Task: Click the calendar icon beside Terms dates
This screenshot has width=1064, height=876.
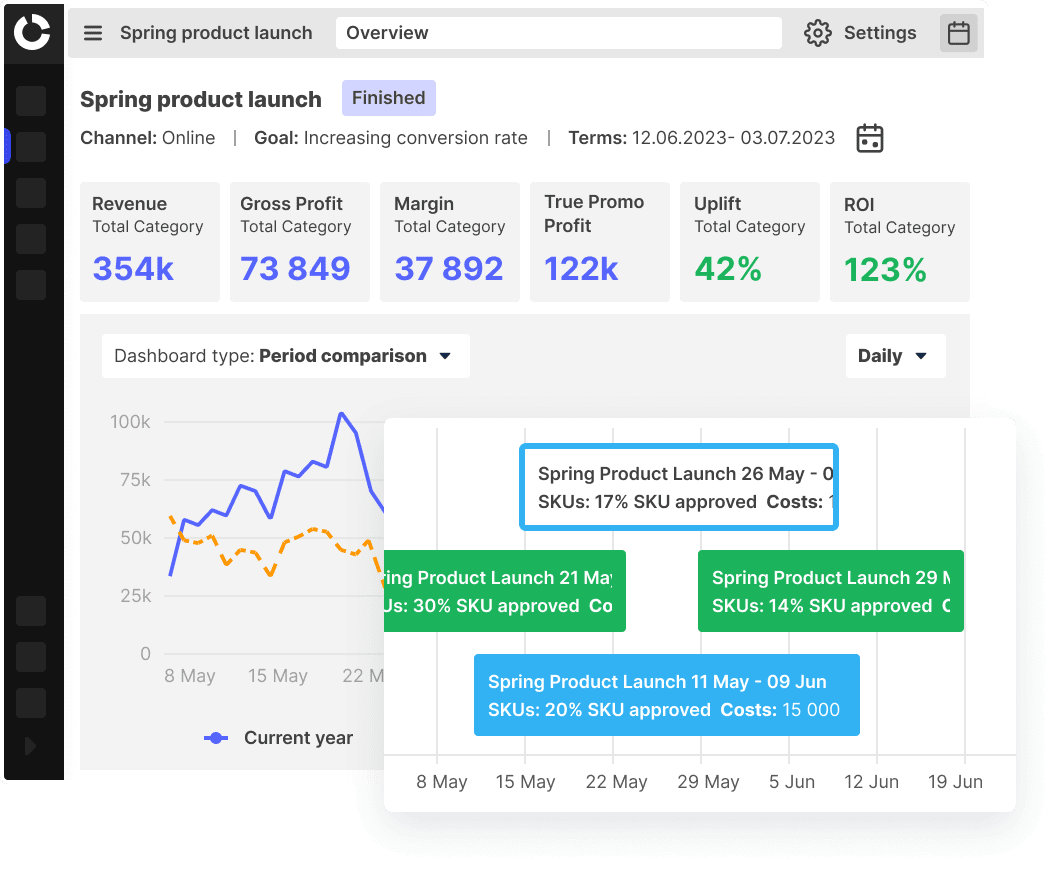Action: [870, 139]
